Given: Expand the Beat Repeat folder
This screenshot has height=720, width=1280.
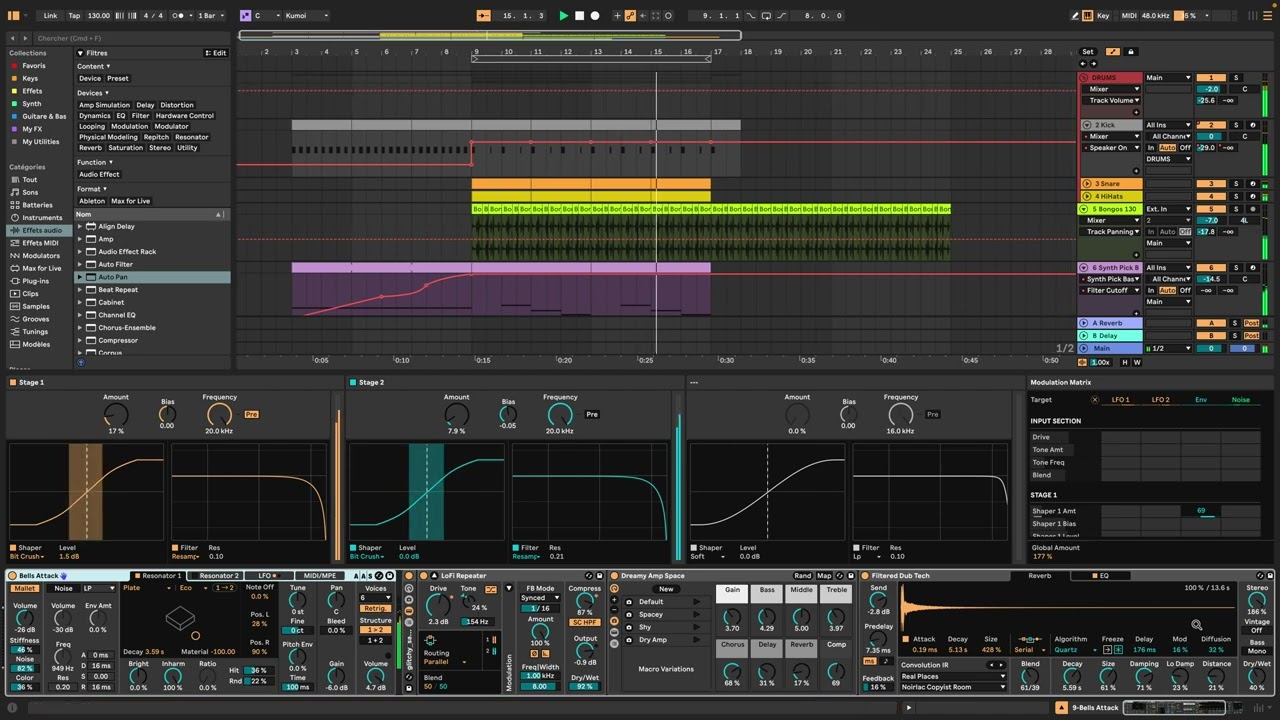Looking at the screenshot, I should pos(80,290).
